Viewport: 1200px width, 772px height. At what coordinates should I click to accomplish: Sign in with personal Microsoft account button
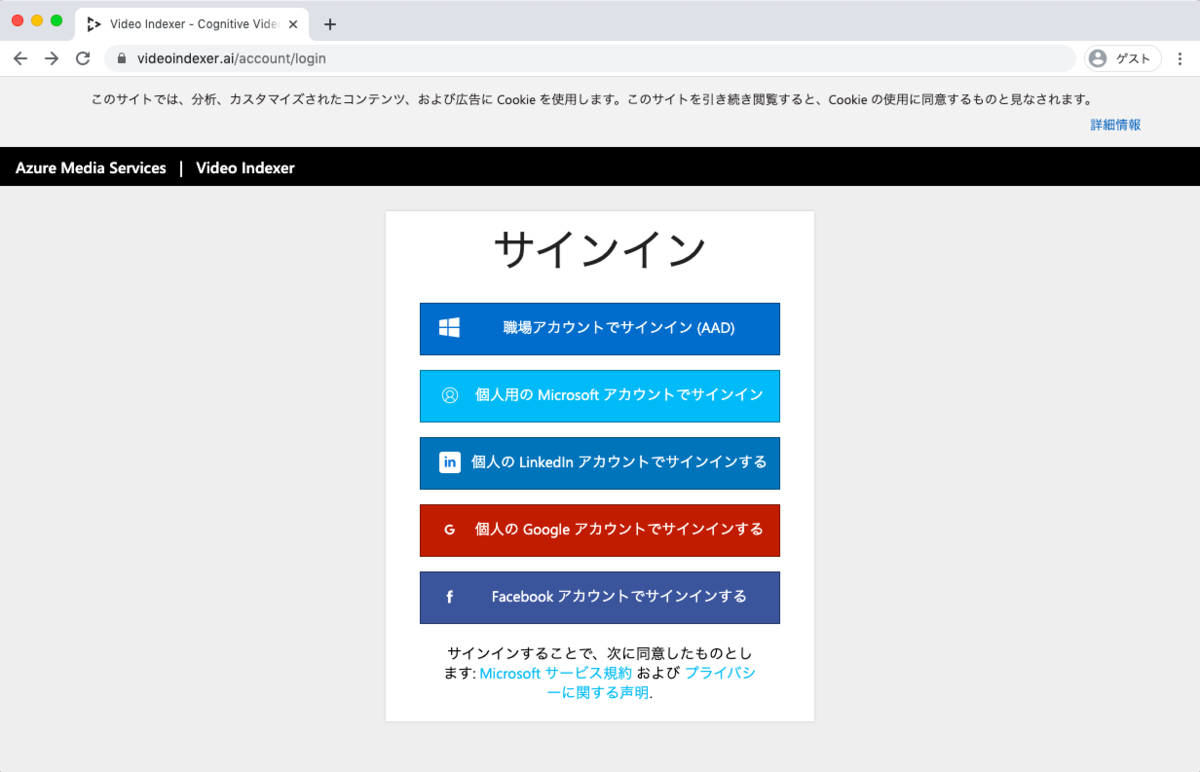[x=600, y=396]
